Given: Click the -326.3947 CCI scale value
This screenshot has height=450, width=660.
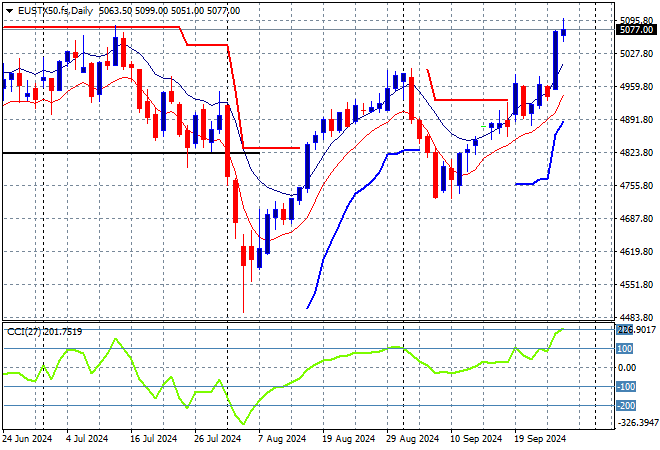Looking at the screenshot, I should pyautogui.click(x=636, y=423).
